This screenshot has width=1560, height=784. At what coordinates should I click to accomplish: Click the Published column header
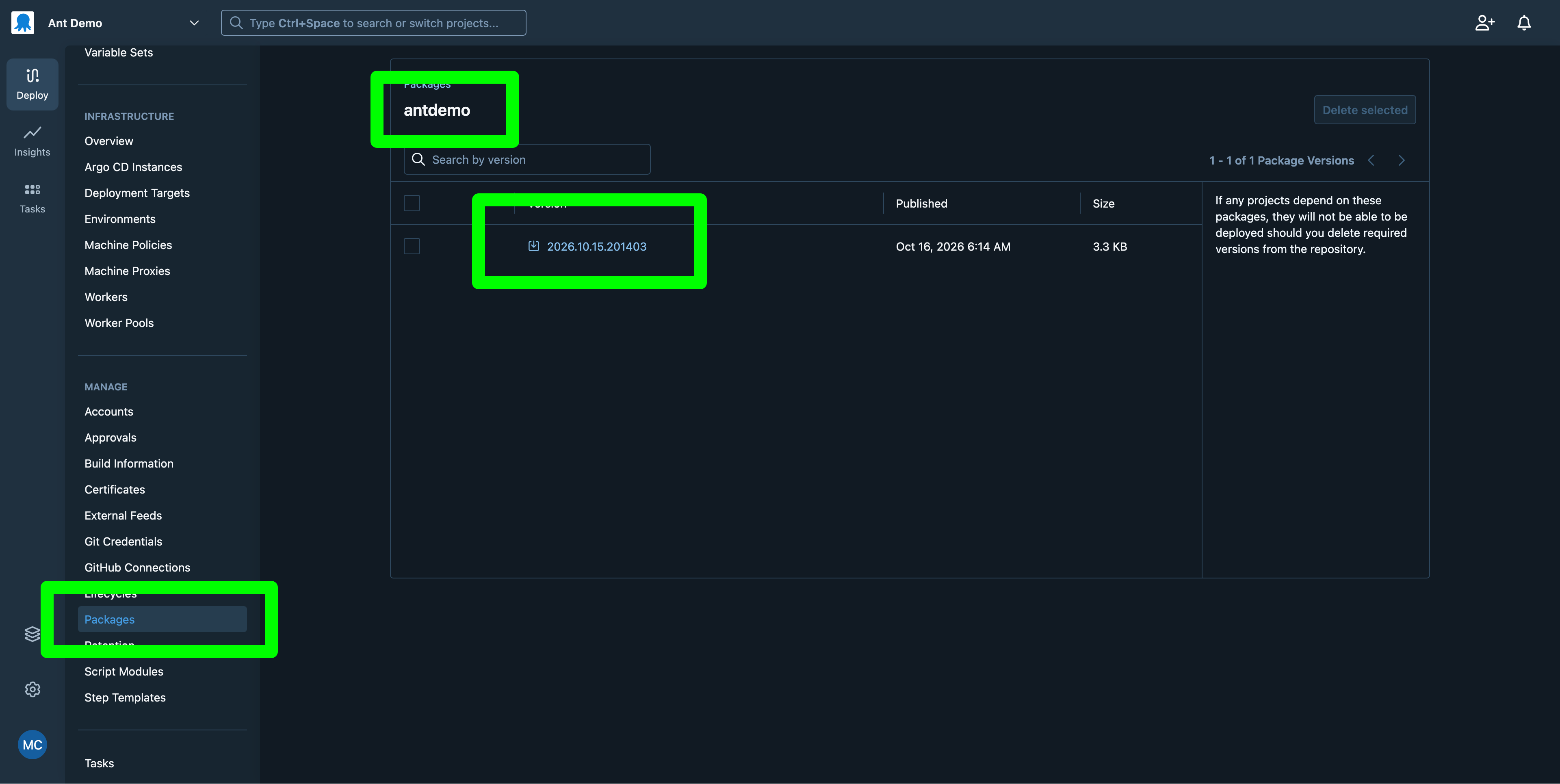(921, 204)
